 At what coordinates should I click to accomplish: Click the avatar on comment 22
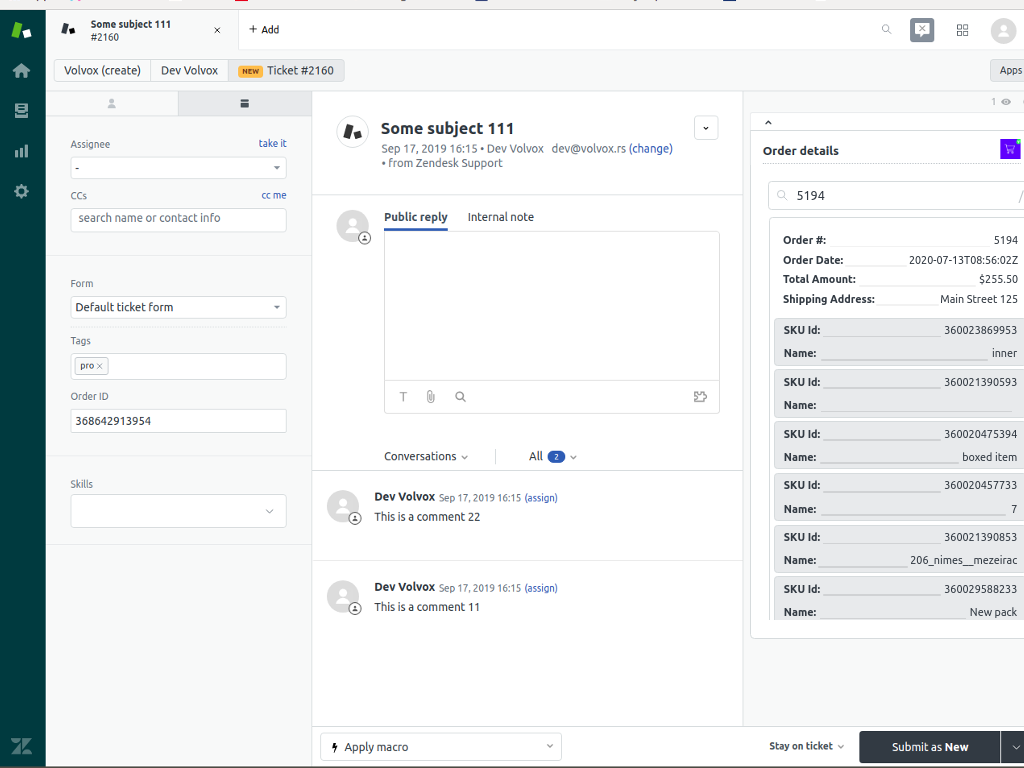pyautogui.click(x=343, y=506)
